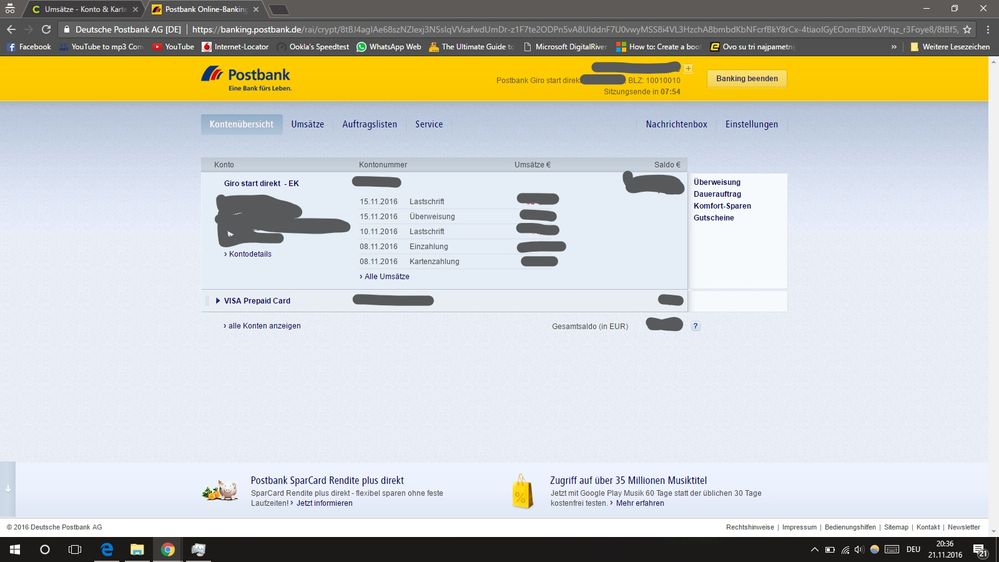This screenshot has width=999, height=562.
Task: Expand the VISA Prepaid Card row
Action: tap(218, 301)
